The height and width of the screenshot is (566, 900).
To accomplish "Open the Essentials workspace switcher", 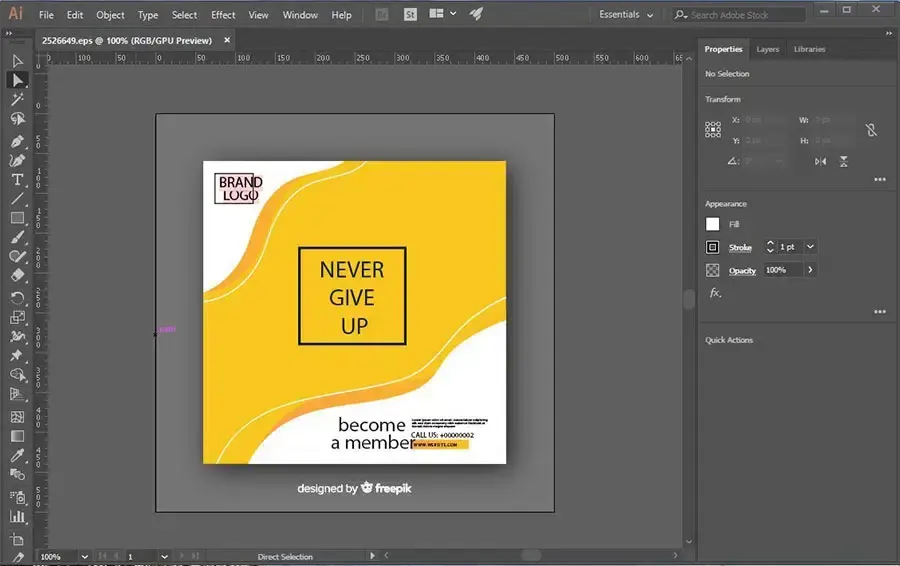I will click(x=626, y=15).
